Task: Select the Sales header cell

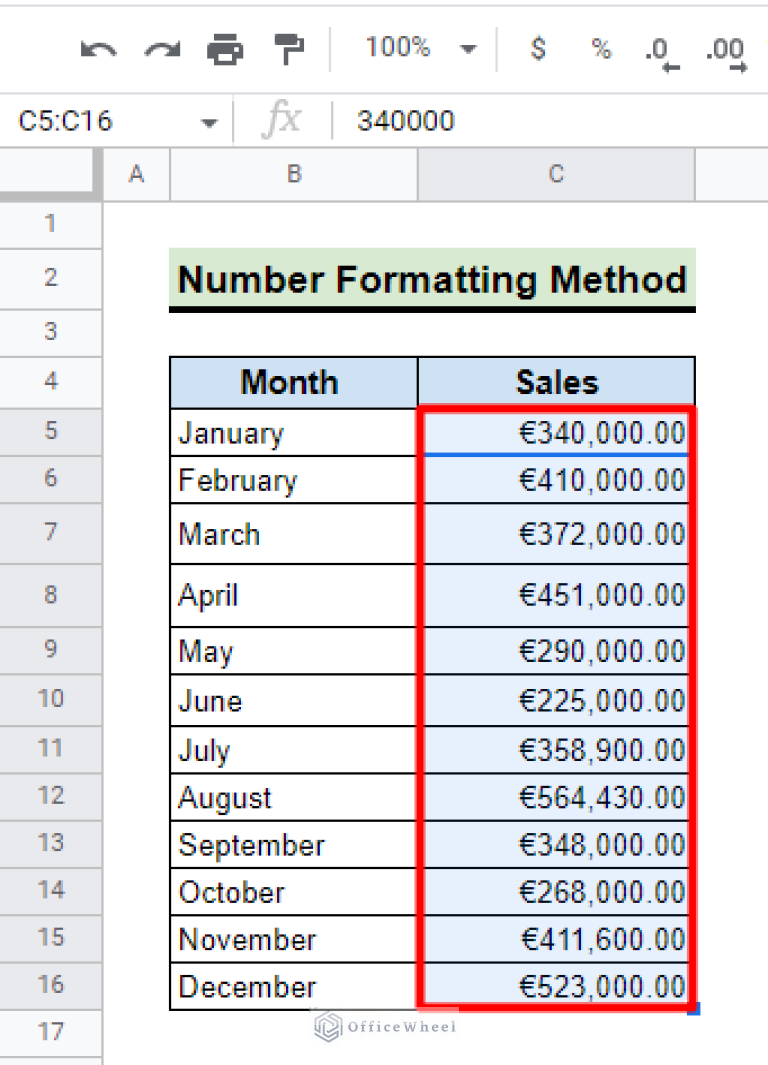Action: [x=555, y=382]
